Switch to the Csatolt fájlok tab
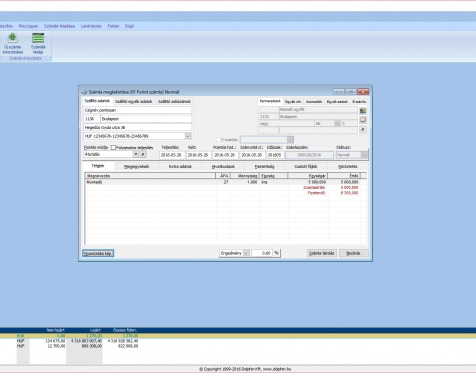The width and height of the screenshot is (476, 373). click(306, 167)
